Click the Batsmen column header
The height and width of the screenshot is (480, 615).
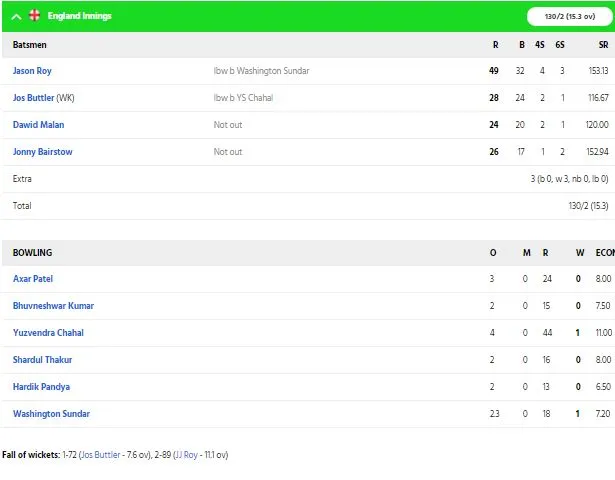tap(30, 46)
